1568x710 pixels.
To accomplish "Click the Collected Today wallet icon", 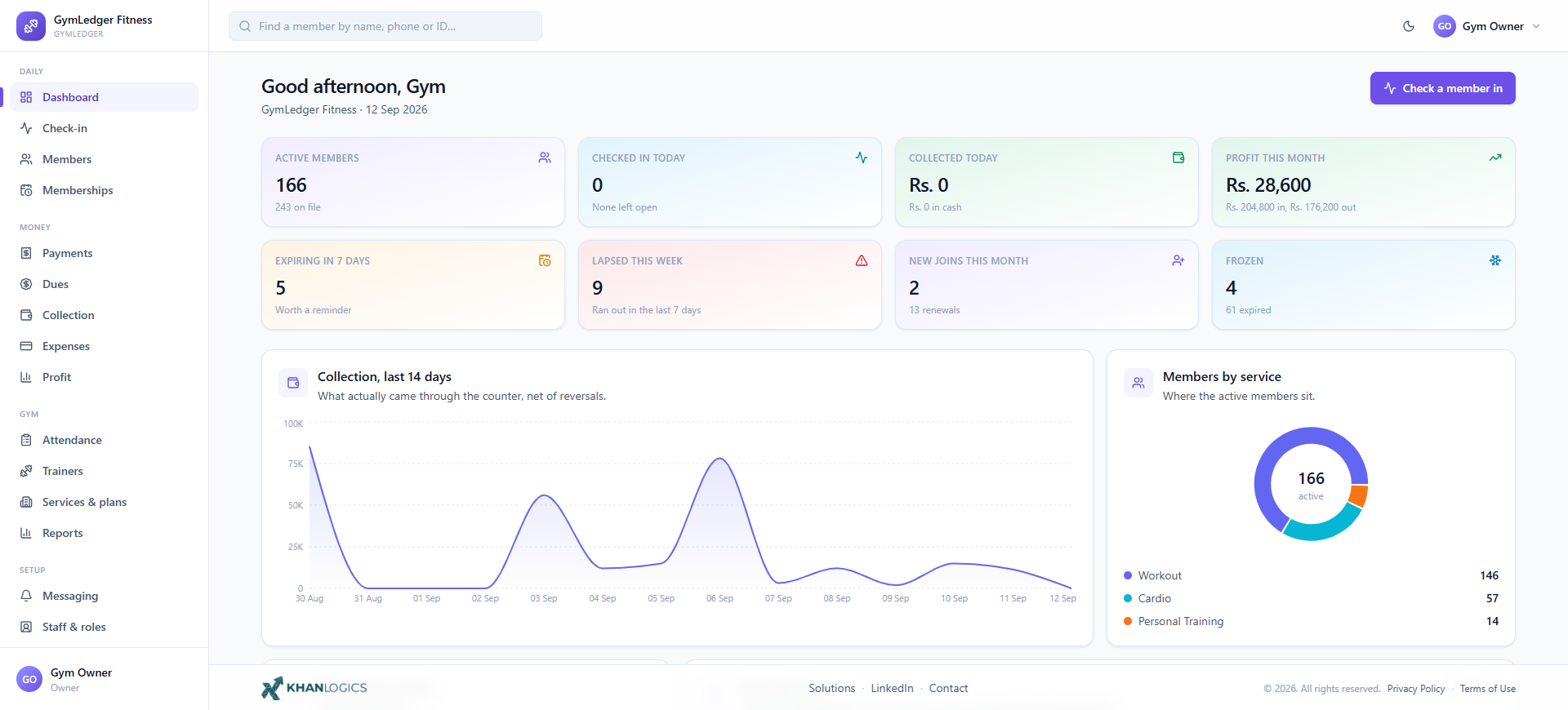I will [x=1178, y=158].
